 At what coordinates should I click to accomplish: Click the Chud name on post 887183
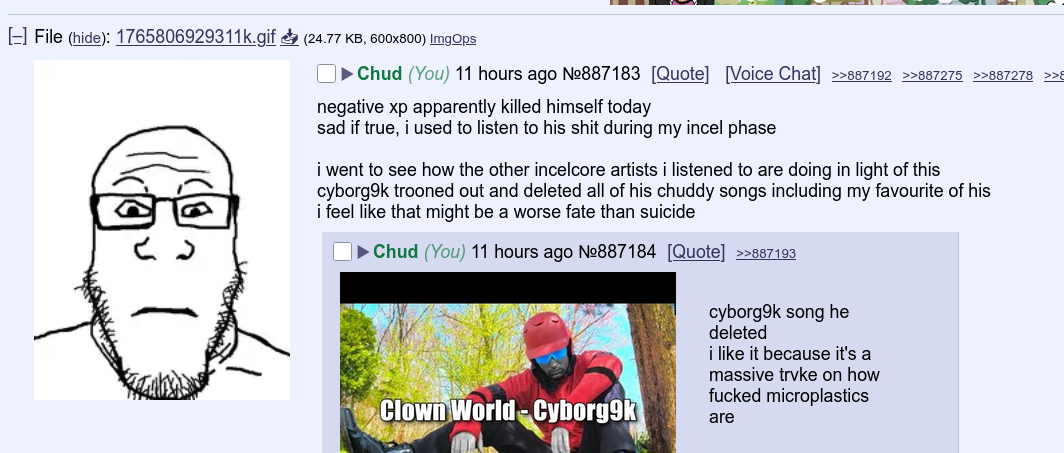pyautogui.click(x=379, y=73)
